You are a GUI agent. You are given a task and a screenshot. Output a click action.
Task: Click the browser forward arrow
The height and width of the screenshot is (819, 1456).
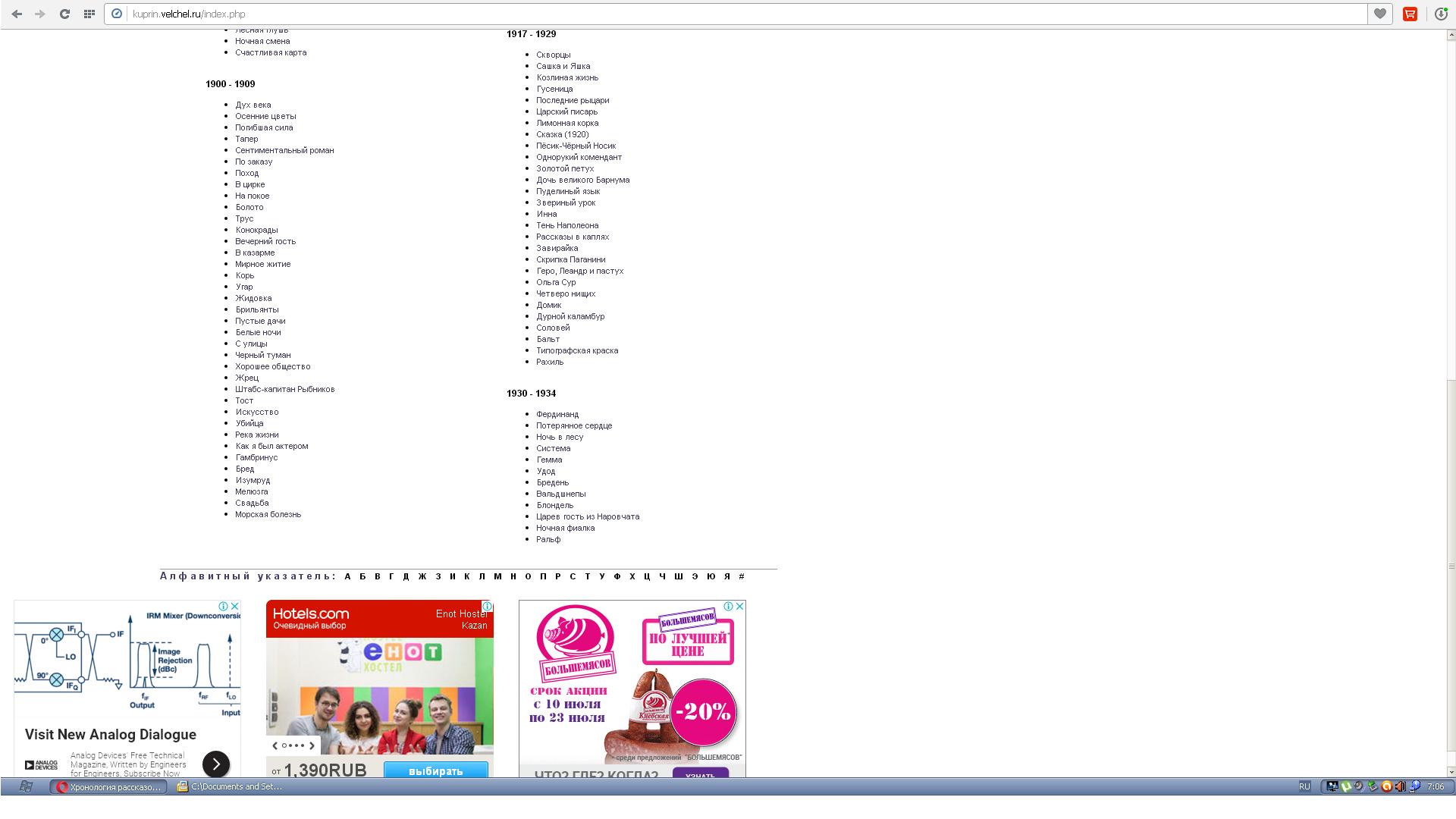(39, 14)
